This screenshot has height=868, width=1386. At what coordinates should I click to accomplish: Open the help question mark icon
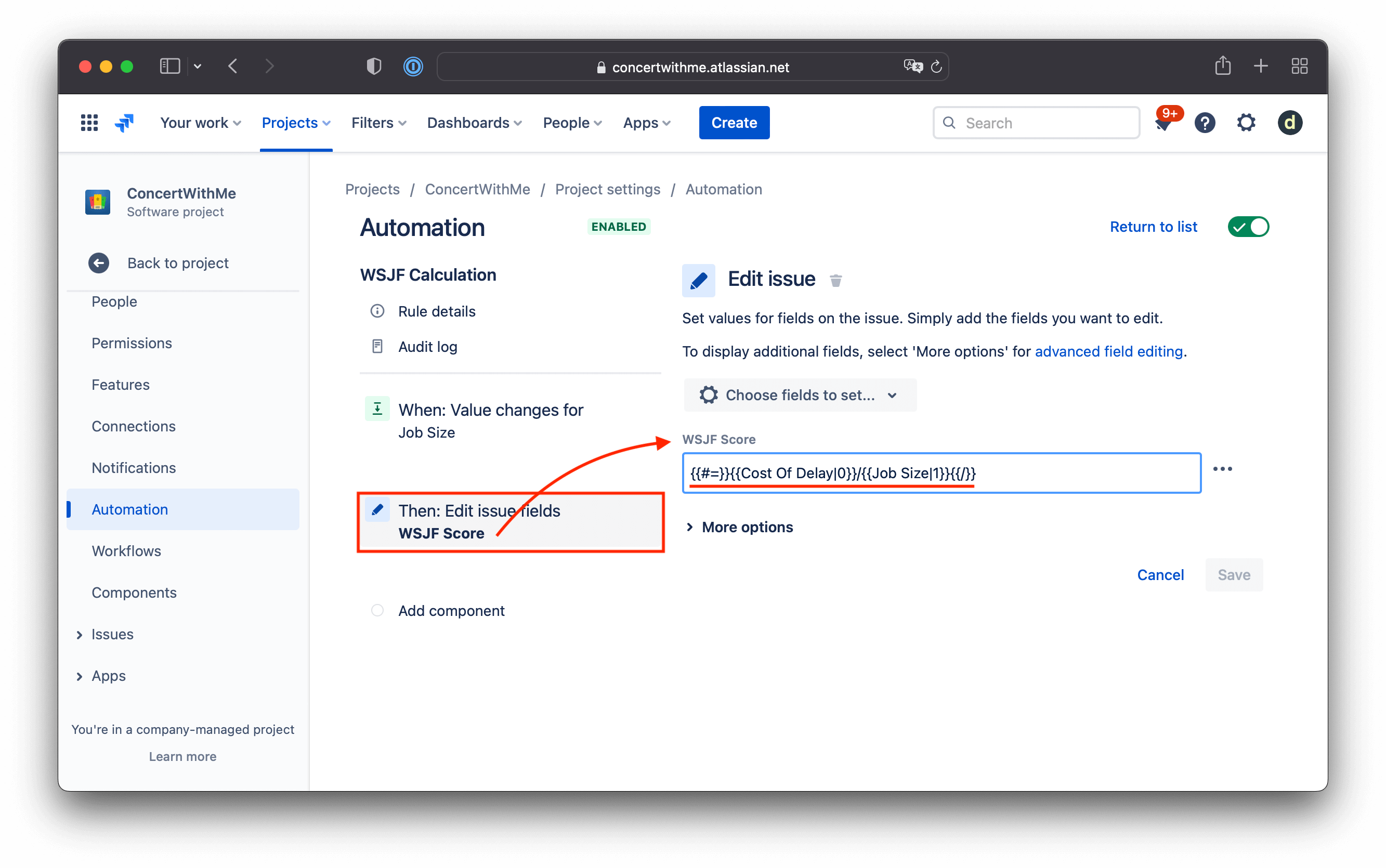1205,122
